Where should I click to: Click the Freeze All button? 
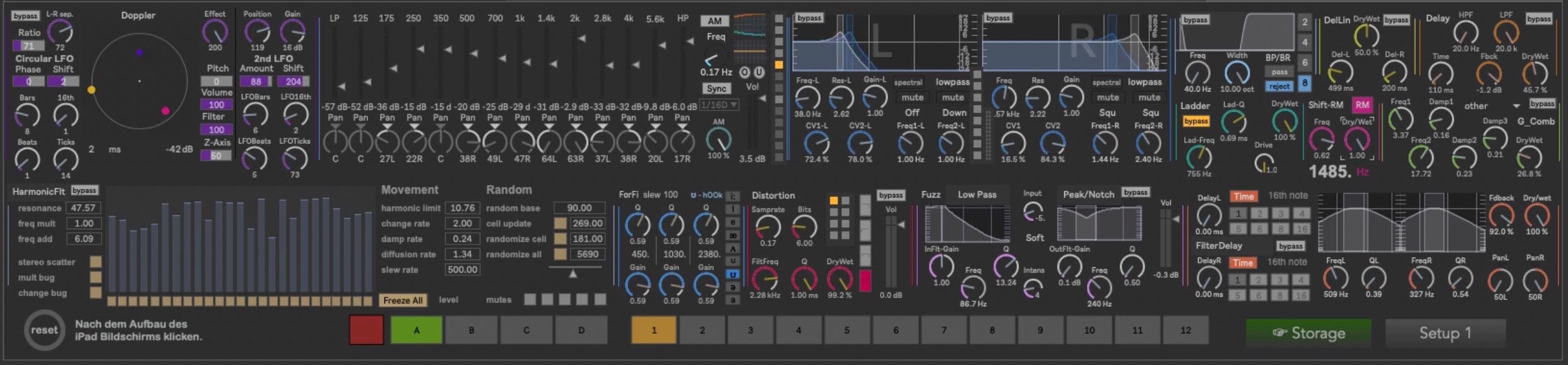(401, 301)
